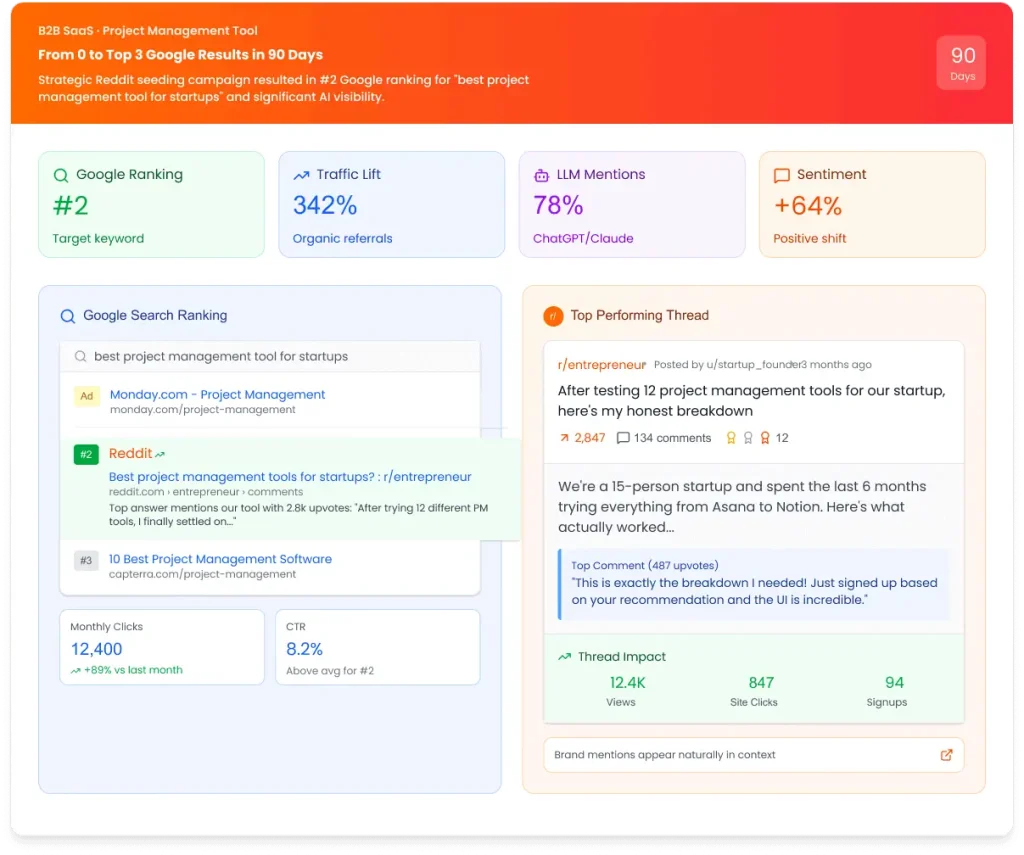Click the green #2 rank badge

(x=86, y=455)
